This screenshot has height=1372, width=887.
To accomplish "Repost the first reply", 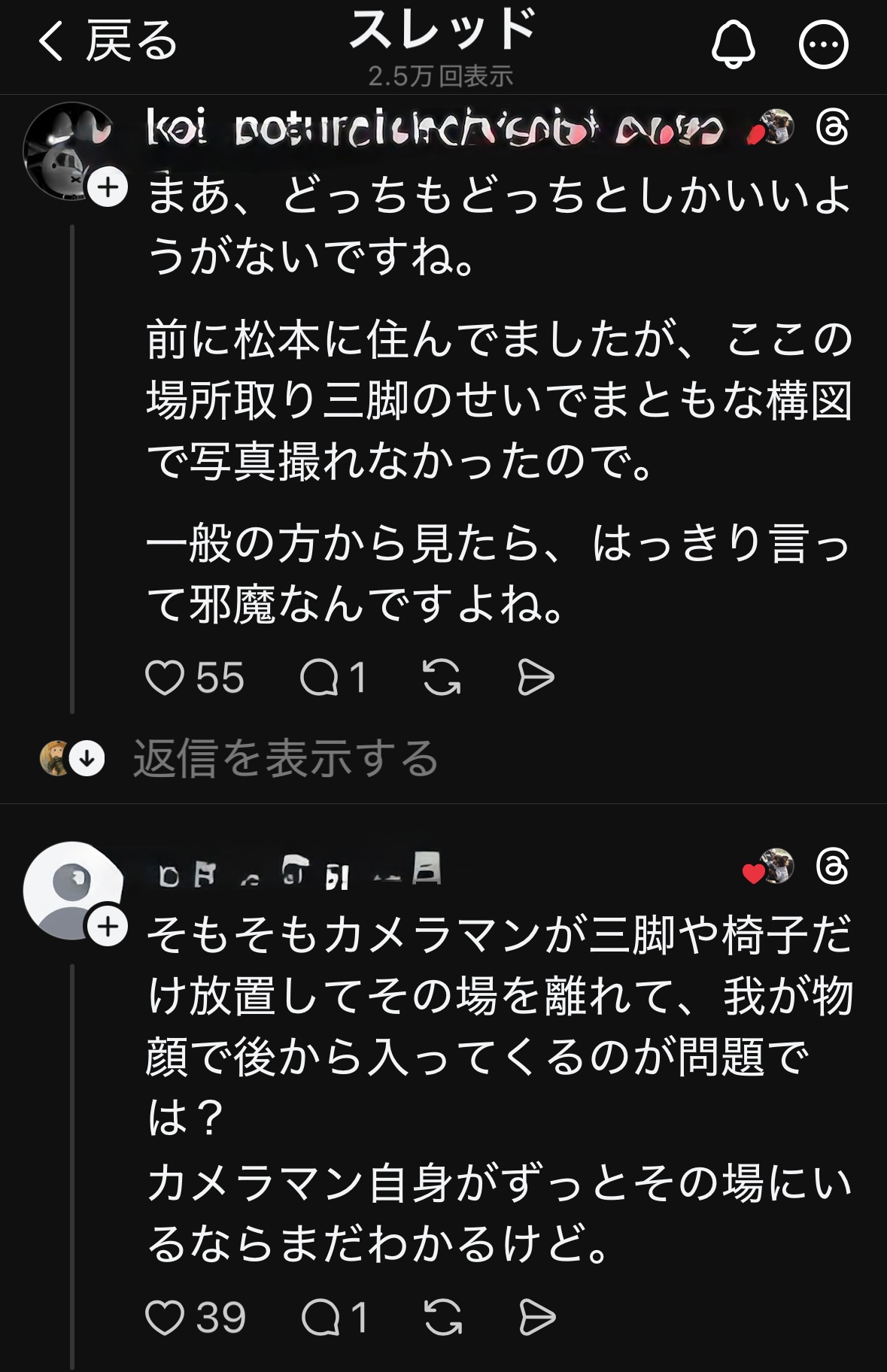I will tap(442, 678).
